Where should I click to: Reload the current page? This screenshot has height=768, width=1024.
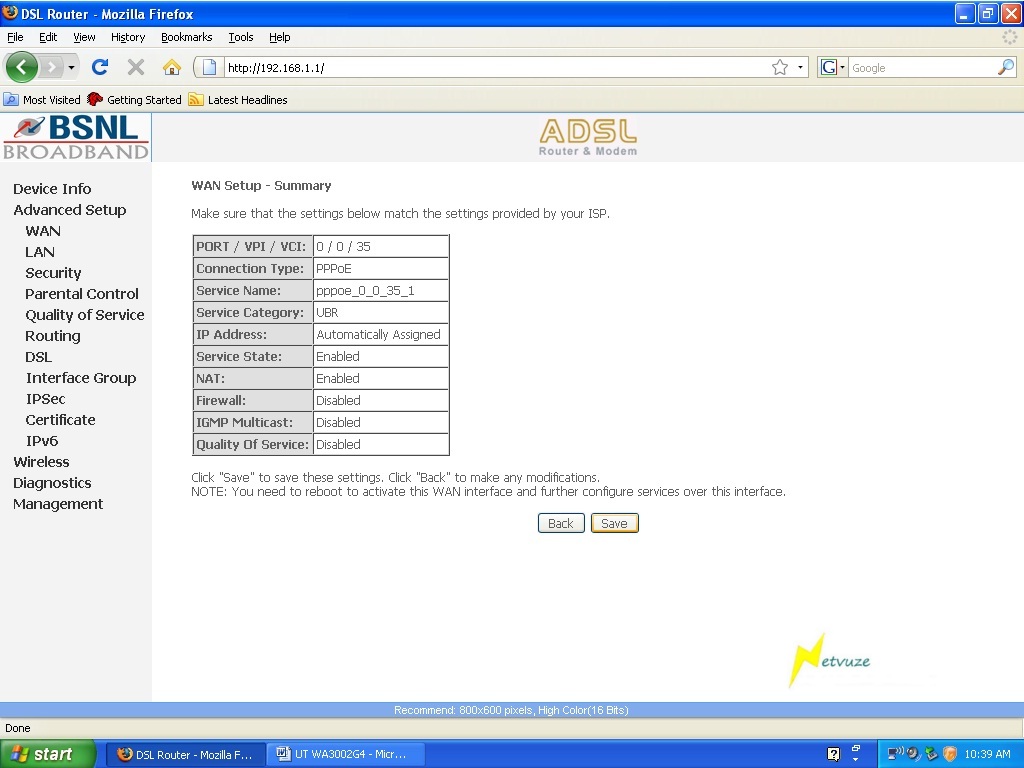(x=99, y=67)
